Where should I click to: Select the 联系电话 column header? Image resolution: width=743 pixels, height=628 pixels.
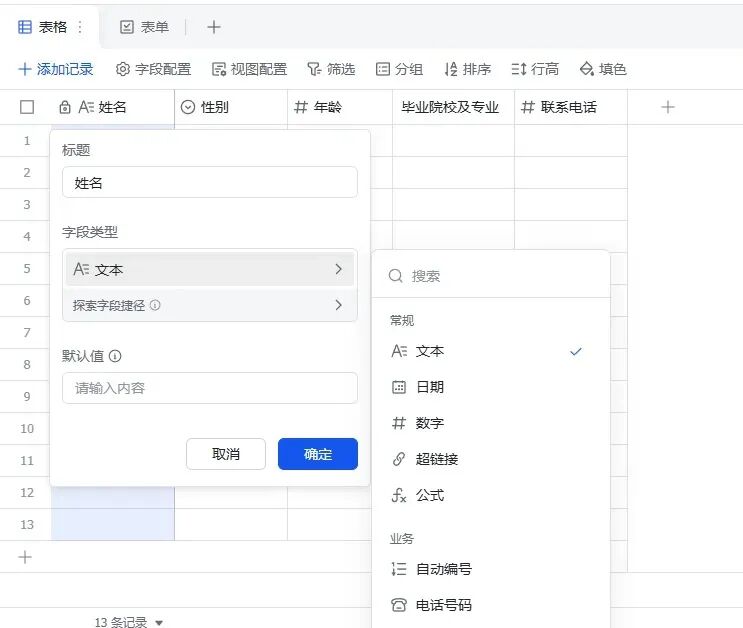[x=571, y=107]
